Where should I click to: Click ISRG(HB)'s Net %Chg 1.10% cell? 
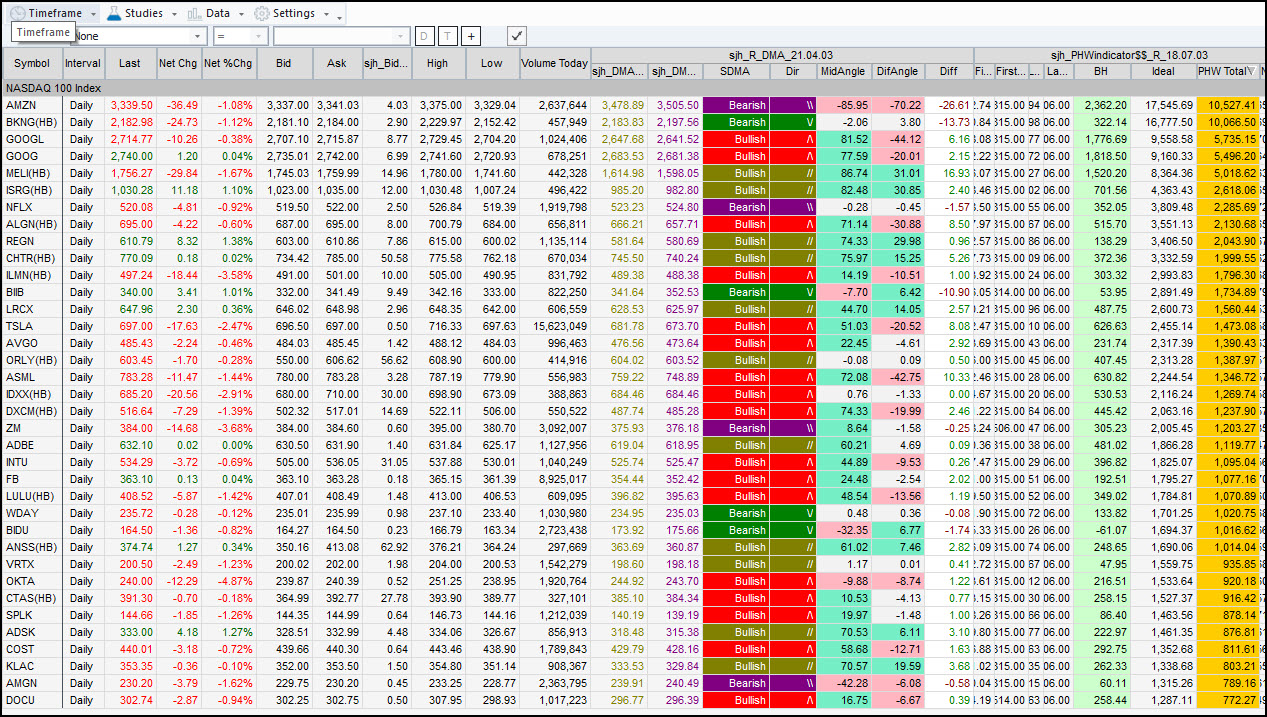click(229, 190)
